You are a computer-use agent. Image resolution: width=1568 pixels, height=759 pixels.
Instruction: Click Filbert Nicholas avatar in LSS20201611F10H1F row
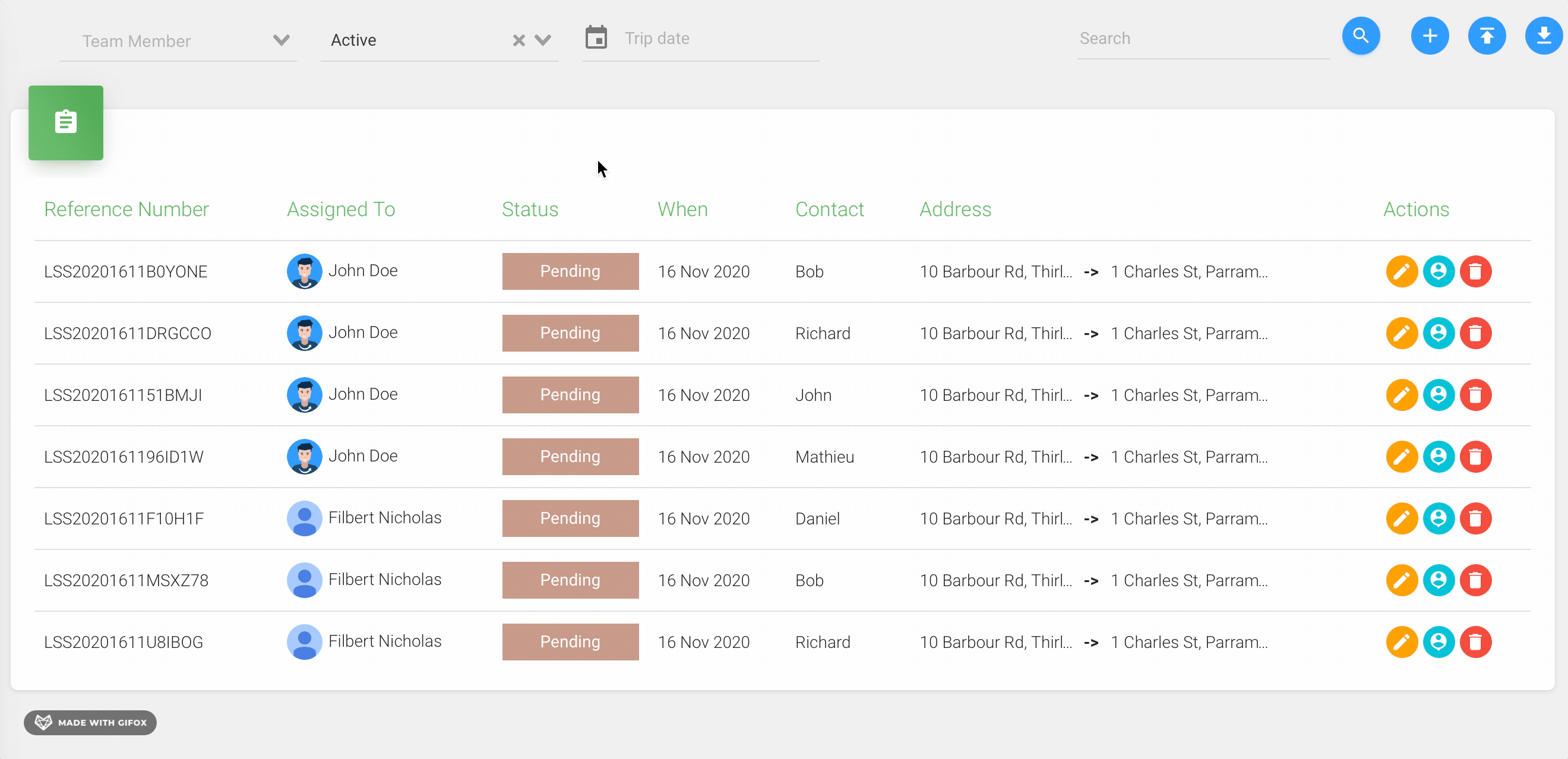pos(304,518)
